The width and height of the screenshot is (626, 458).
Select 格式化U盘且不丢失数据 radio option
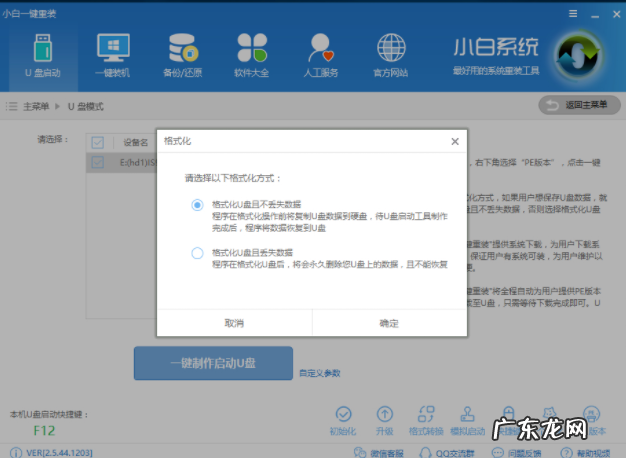[197, 205]
